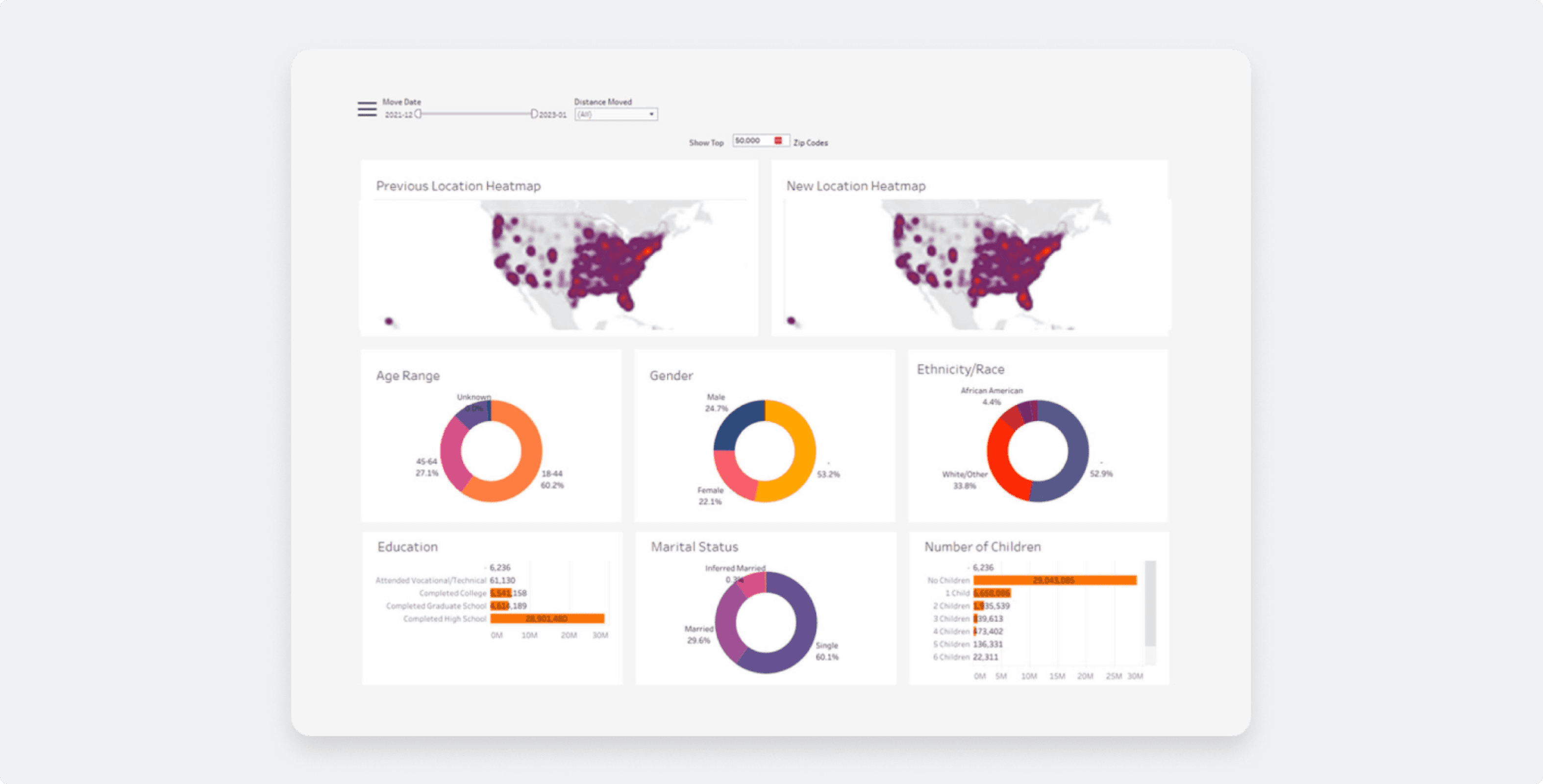Click the '6 Children' row label
Viewport: 1543px width, 784px height.
click(951, 657)
